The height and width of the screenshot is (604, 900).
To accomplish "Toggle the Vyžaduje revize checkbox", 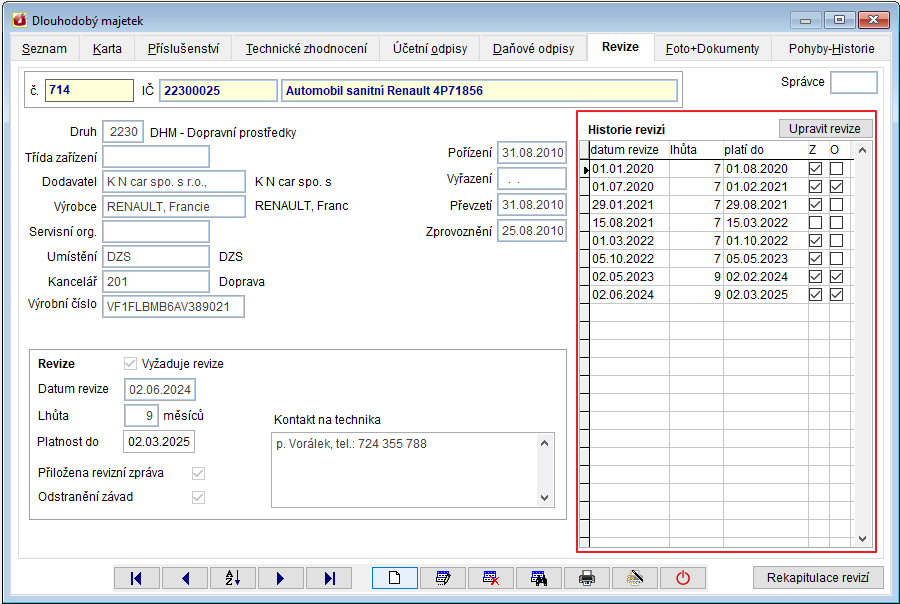I will coord(130,363).
